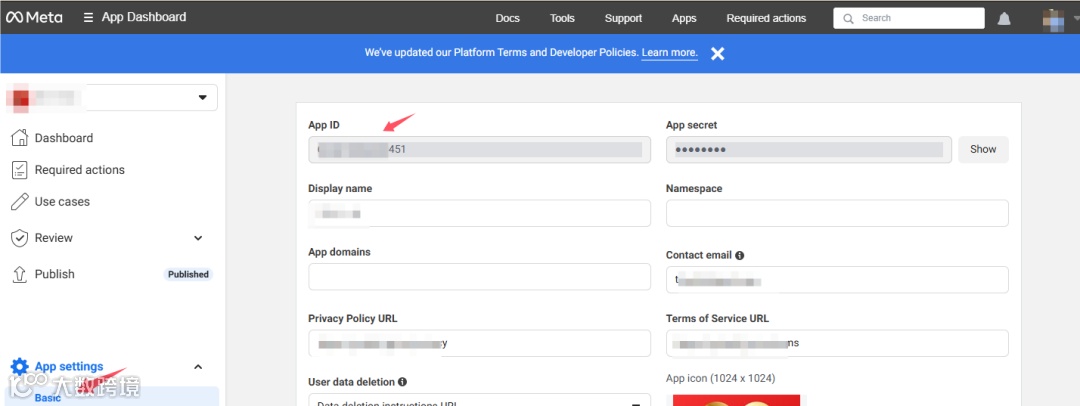
Task: Show the App secret
Action: pyautogui.click(x=983, y=150)
